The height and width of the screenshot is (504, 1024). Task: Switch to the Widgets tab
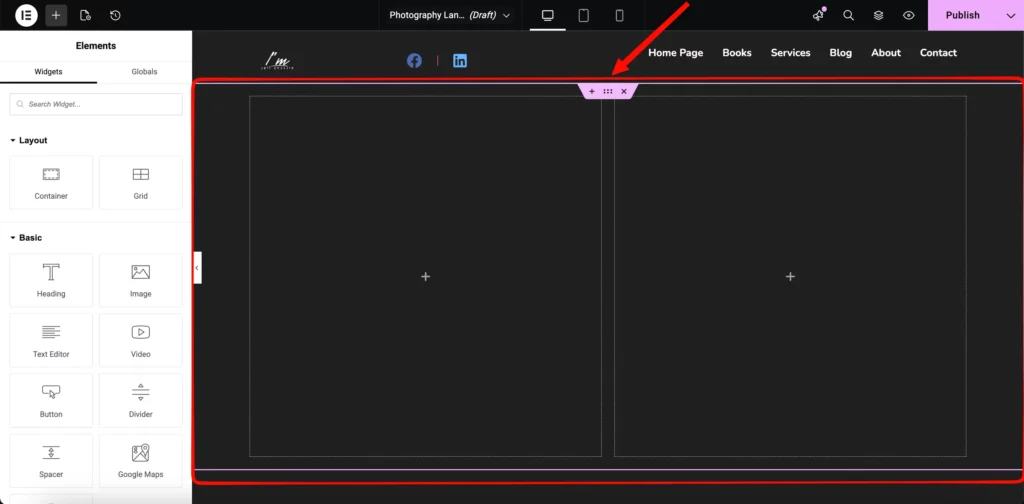pyautogui.click(x=48, y=72)
